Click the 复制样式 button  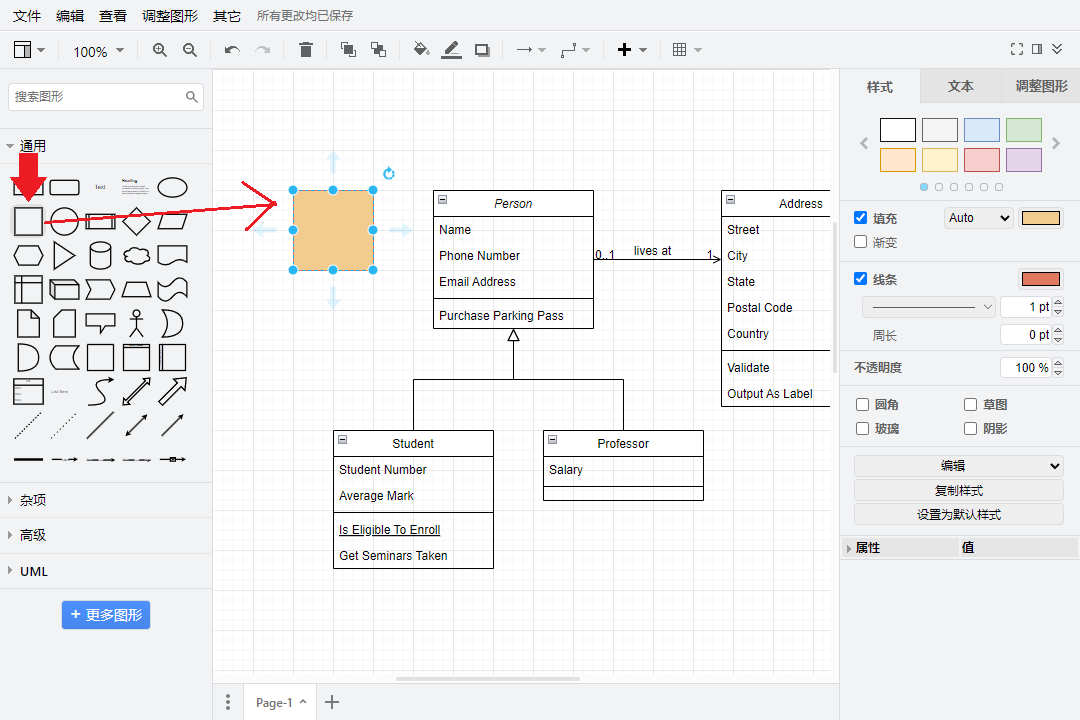tap(958, 491)
